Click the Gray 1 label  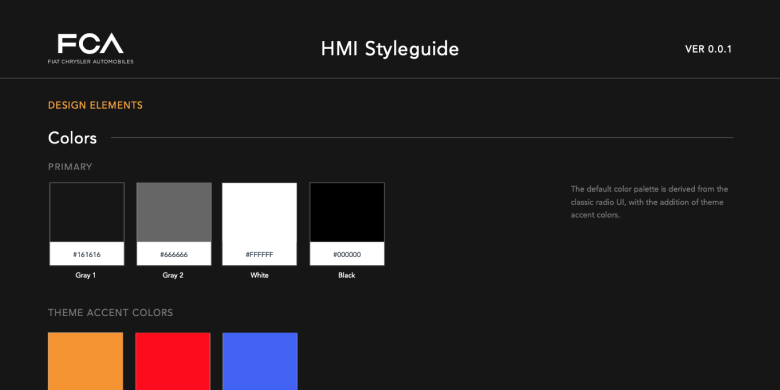[86, 275]
